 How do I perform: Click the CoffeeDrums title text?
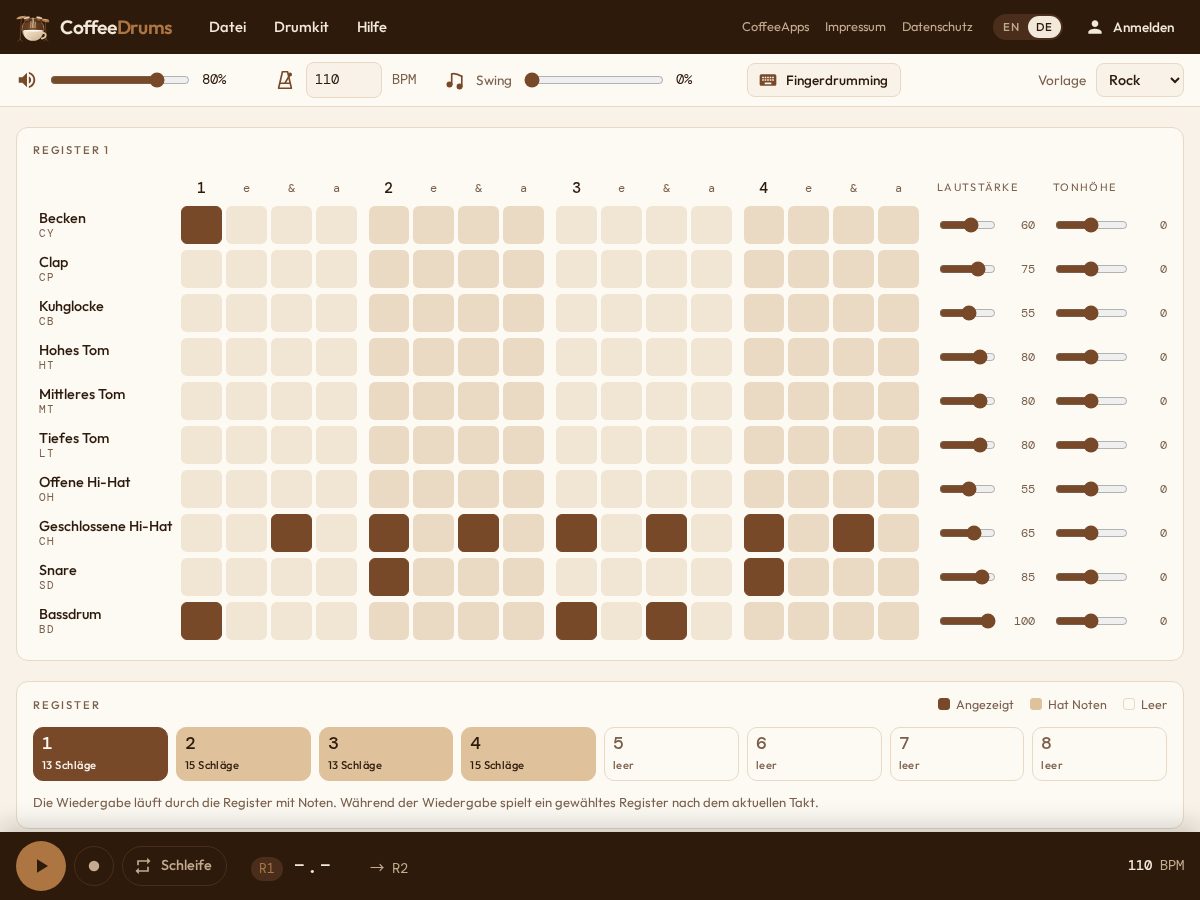tap(116, 27)
